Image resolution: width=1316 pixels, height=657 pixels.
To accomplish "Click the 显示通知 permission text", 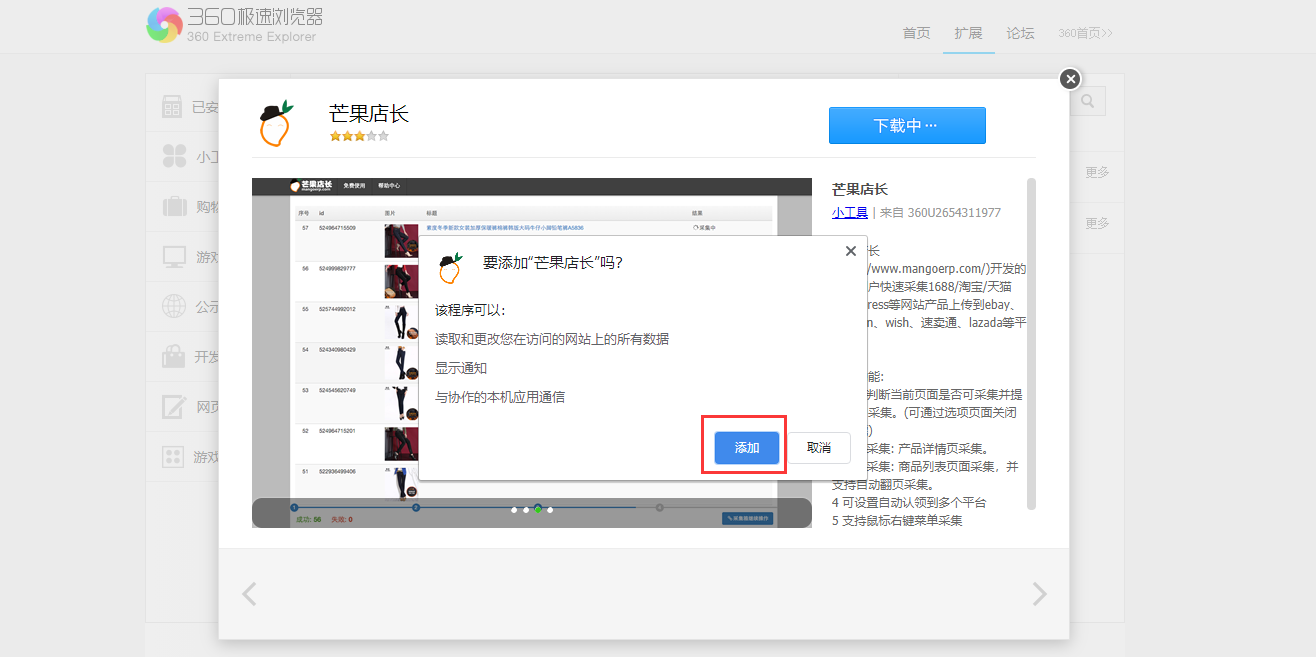I will point(461,368).
